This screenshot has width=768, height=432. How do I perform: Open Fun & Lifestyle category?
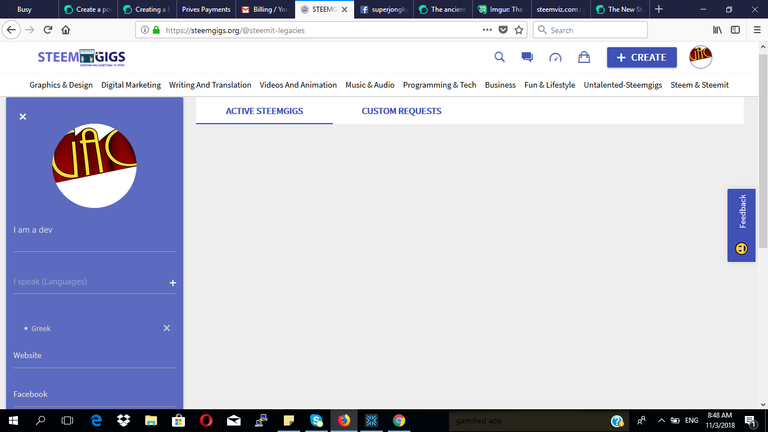tap(550, 85)
